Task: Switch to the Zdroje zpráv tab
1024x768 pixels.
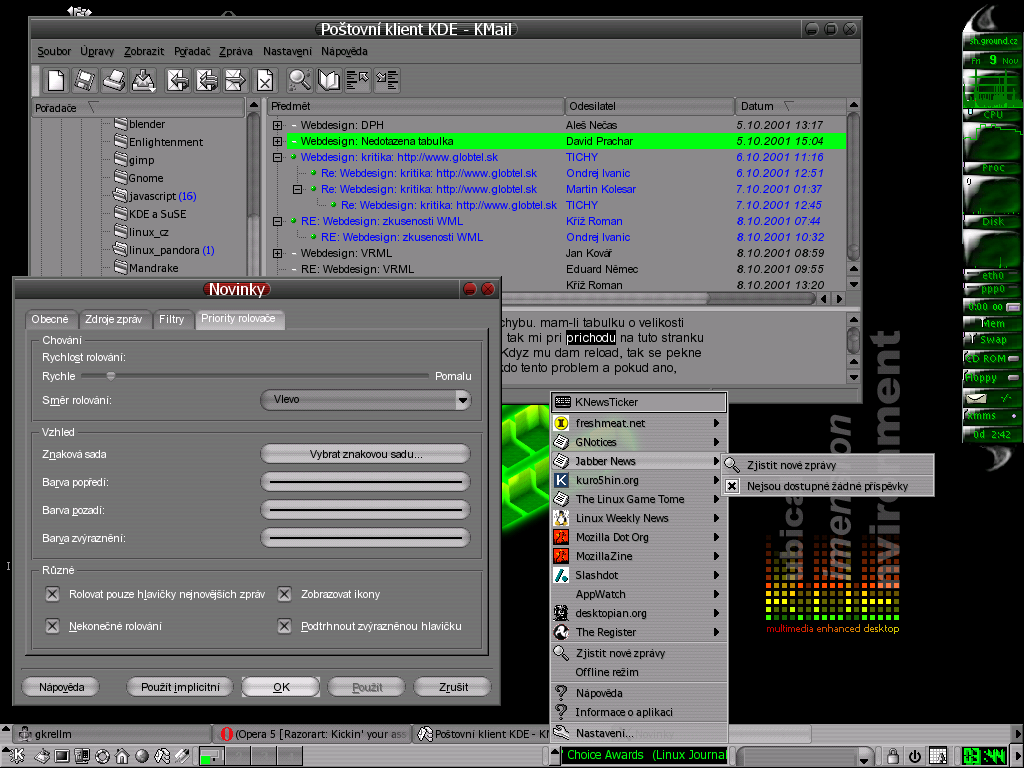Action: click(114, 319)
